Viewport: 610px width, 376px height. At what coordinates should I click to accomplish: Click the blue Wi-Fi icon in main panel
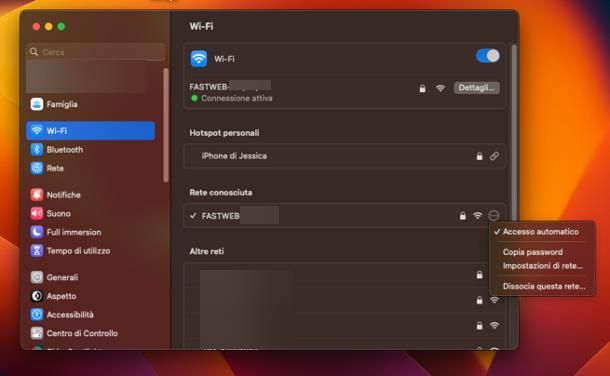pyautogui.click(x=199, y=59)
